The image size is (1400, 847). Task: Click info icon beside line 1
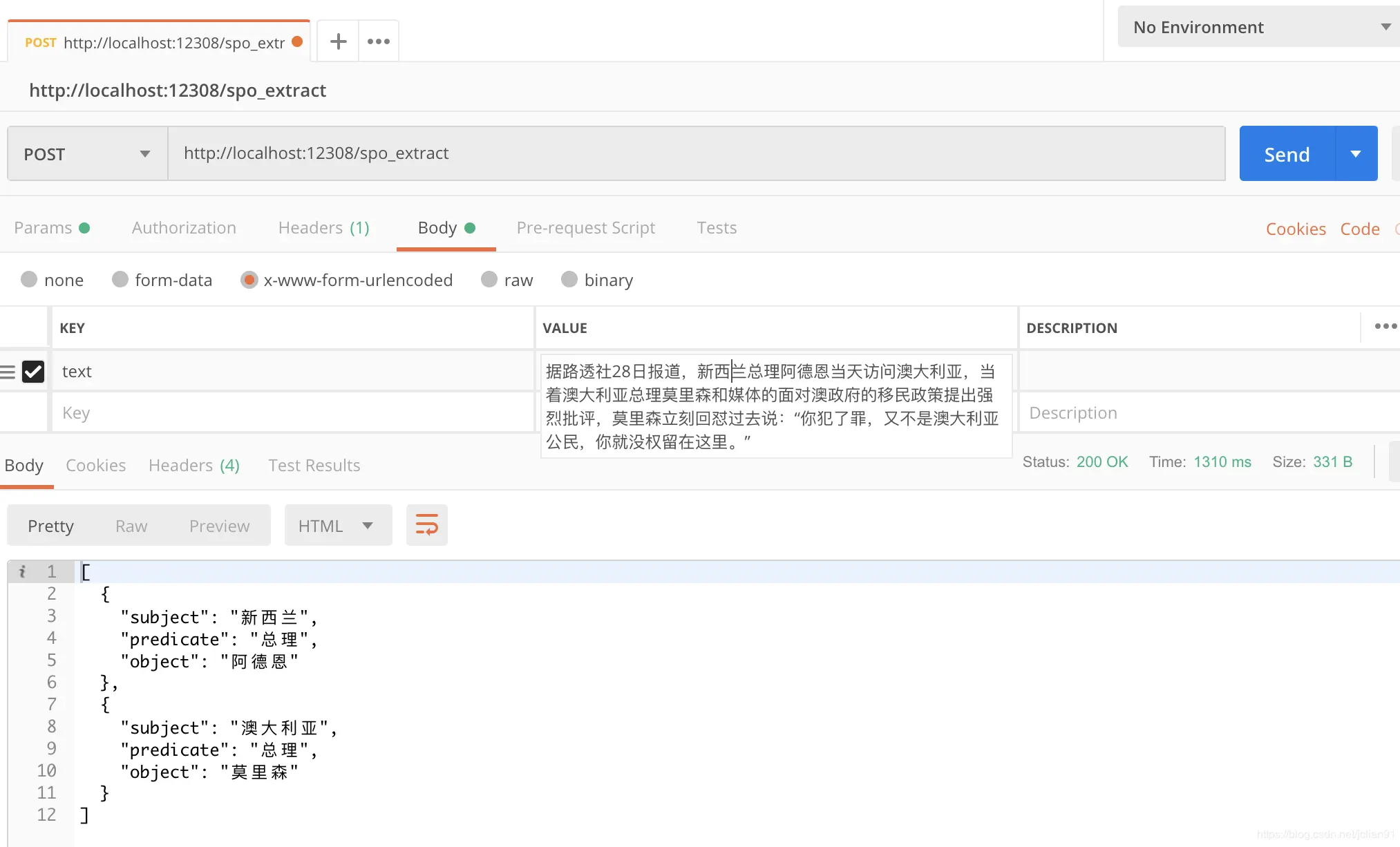22,571
